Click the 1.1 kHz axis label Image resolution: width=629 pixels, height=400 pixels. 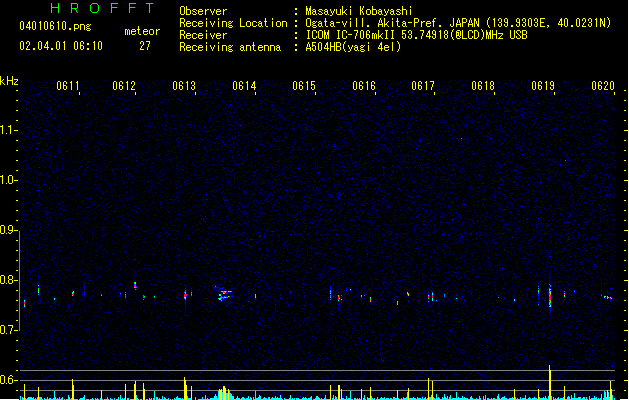pyautogui.click(x=8, y=130)
